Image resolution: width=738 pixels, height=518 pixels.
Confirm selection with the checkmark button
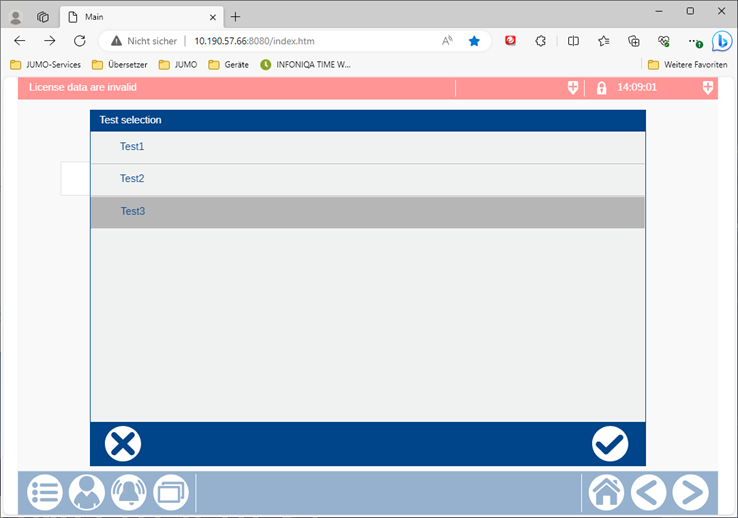[609, 443]
